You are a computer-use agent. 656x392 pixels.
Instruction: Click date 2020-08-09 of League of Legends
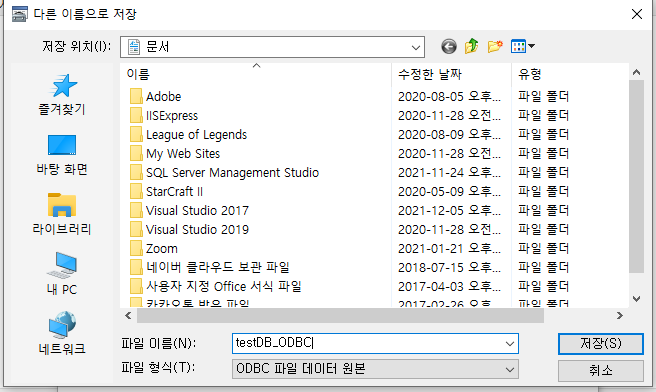449,135
